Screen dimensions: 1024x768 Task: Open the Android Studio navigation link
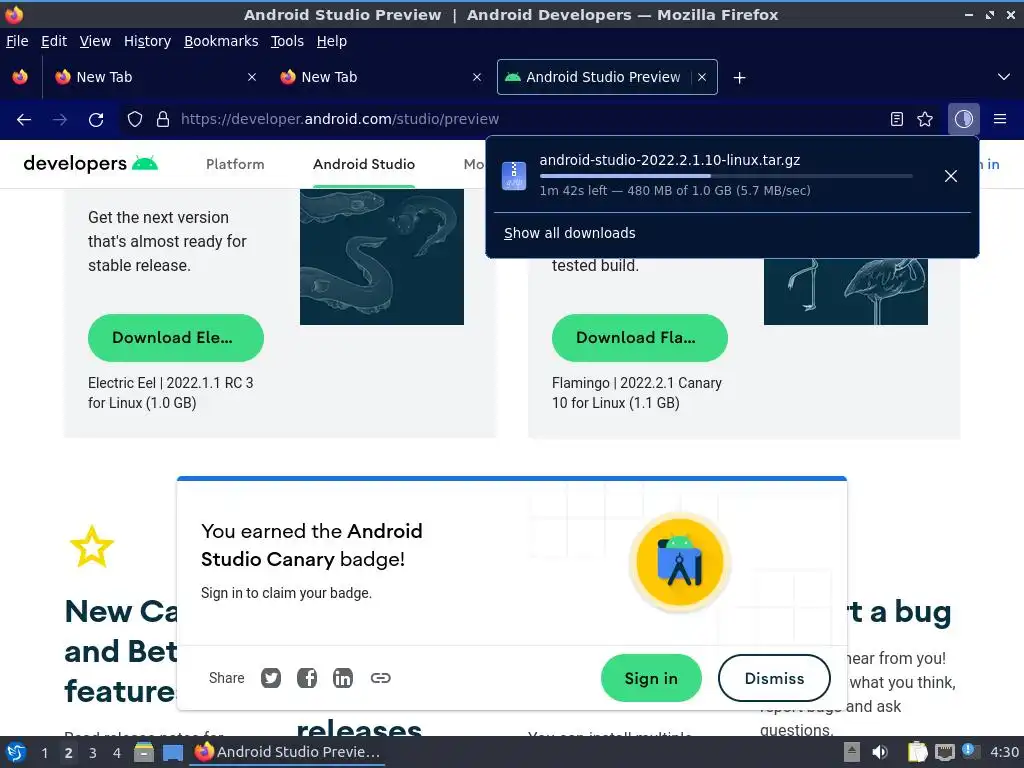[x=364, y=164]
